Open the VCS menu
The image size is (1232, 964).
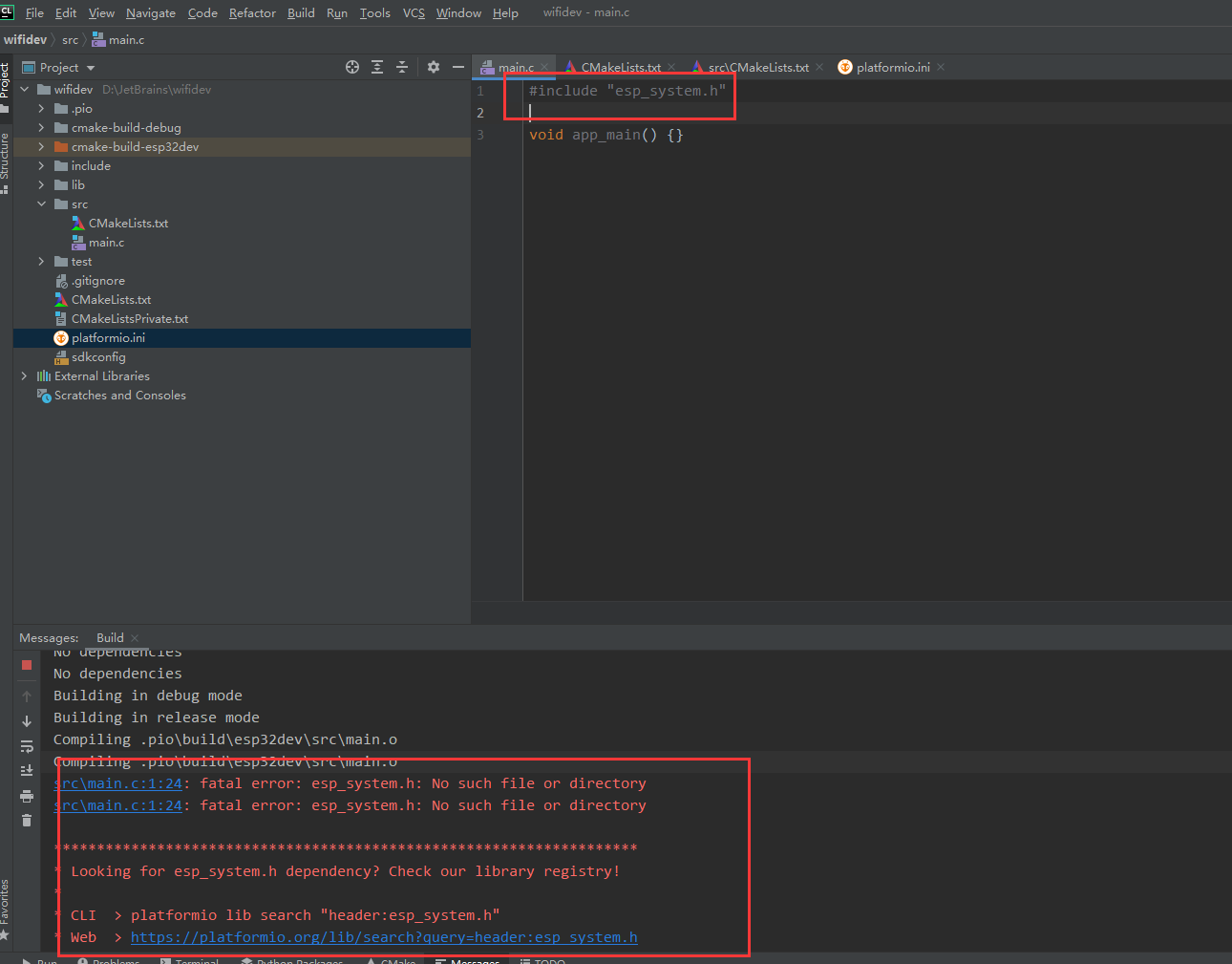pyautogui.click(x=413, y=12)
